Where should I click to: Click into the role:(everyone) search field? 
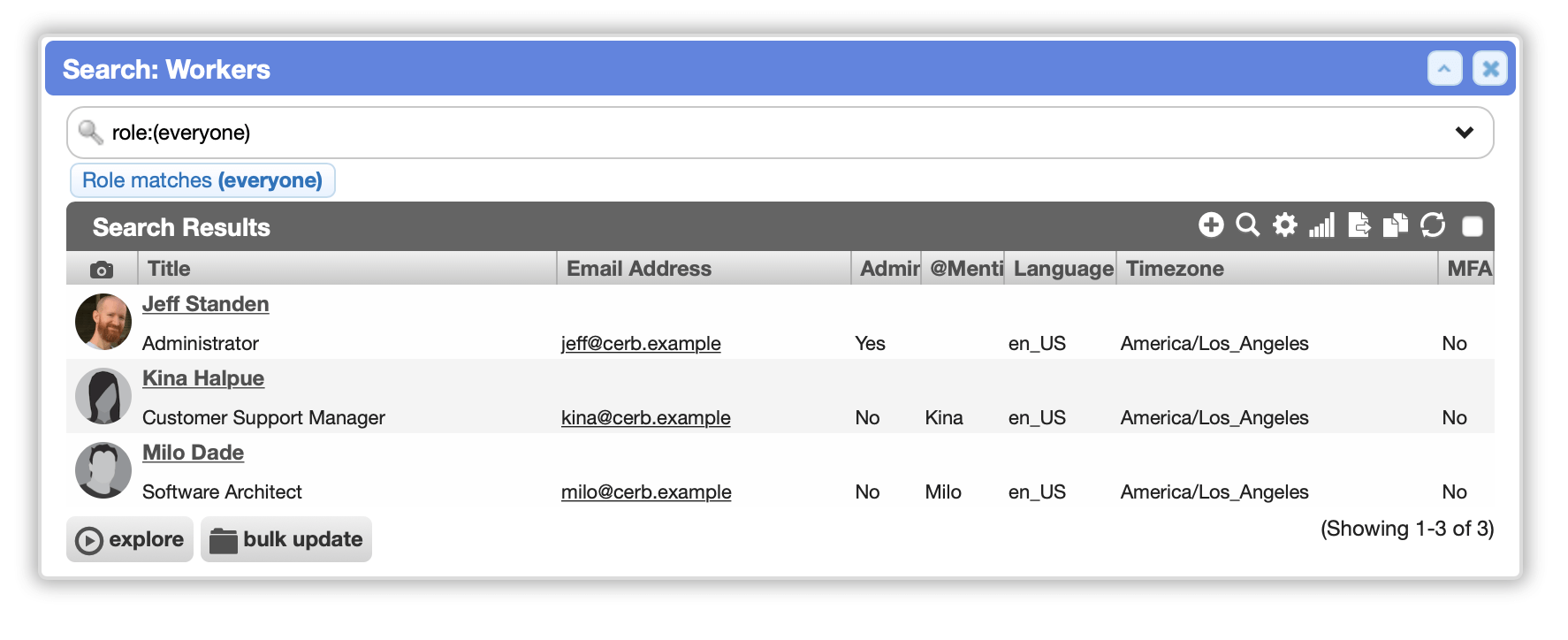click(780, 133)
